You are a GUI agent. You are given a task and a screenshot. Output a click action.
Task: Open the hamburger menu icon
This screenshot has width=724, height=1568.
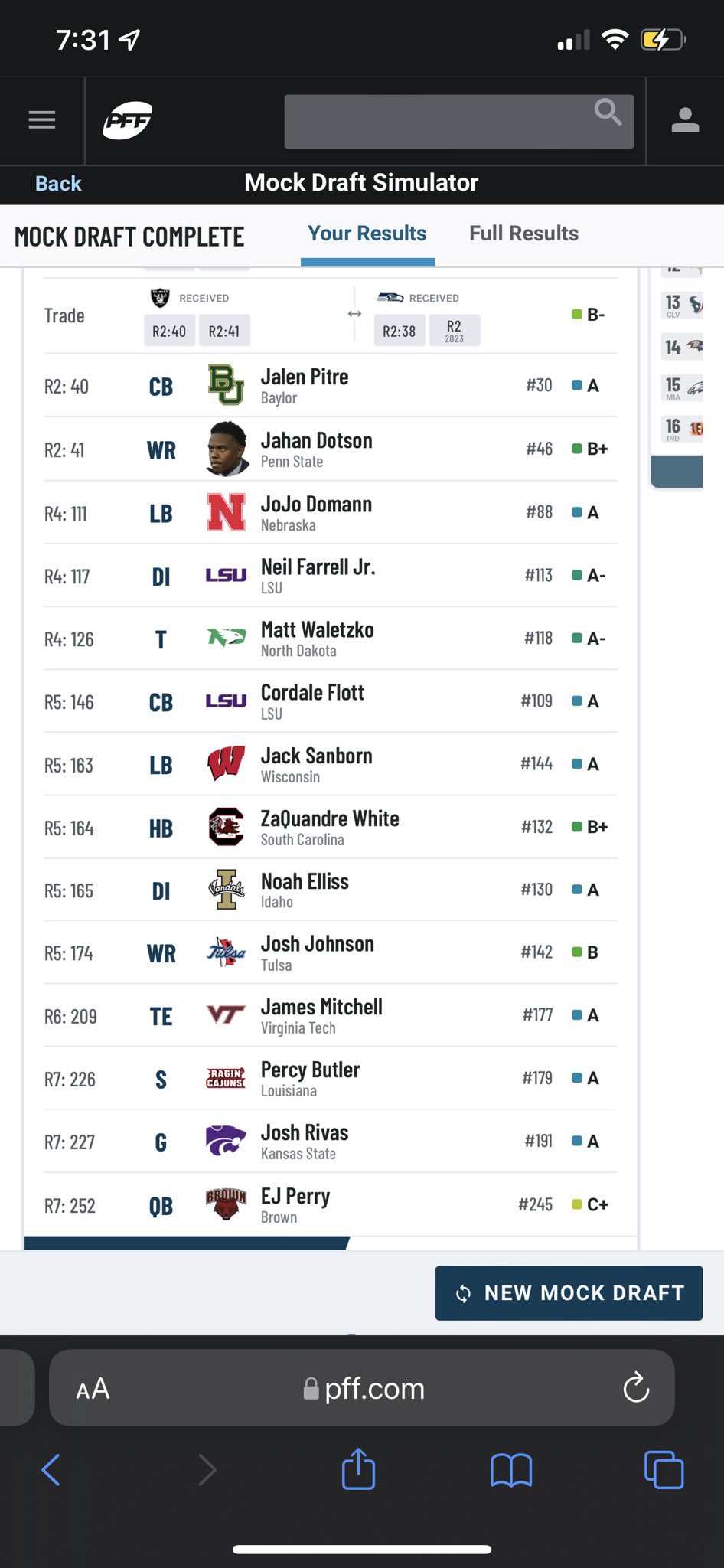coord(42,120)
